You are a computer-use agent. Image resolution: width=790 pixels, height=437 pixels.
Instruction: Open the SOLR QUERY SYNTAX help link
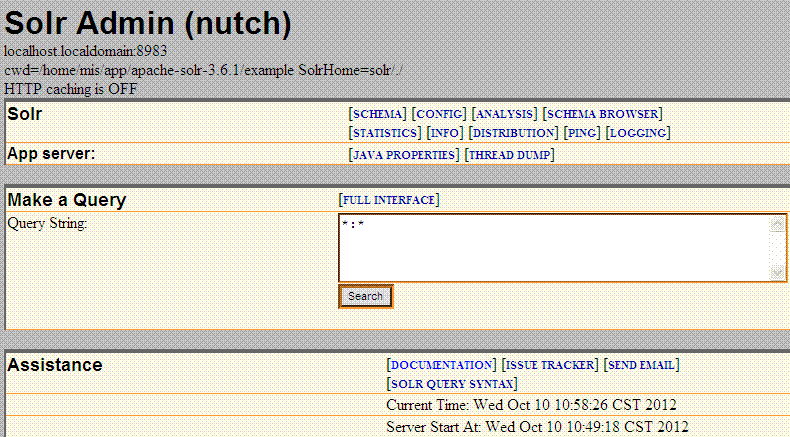point(452,384)
